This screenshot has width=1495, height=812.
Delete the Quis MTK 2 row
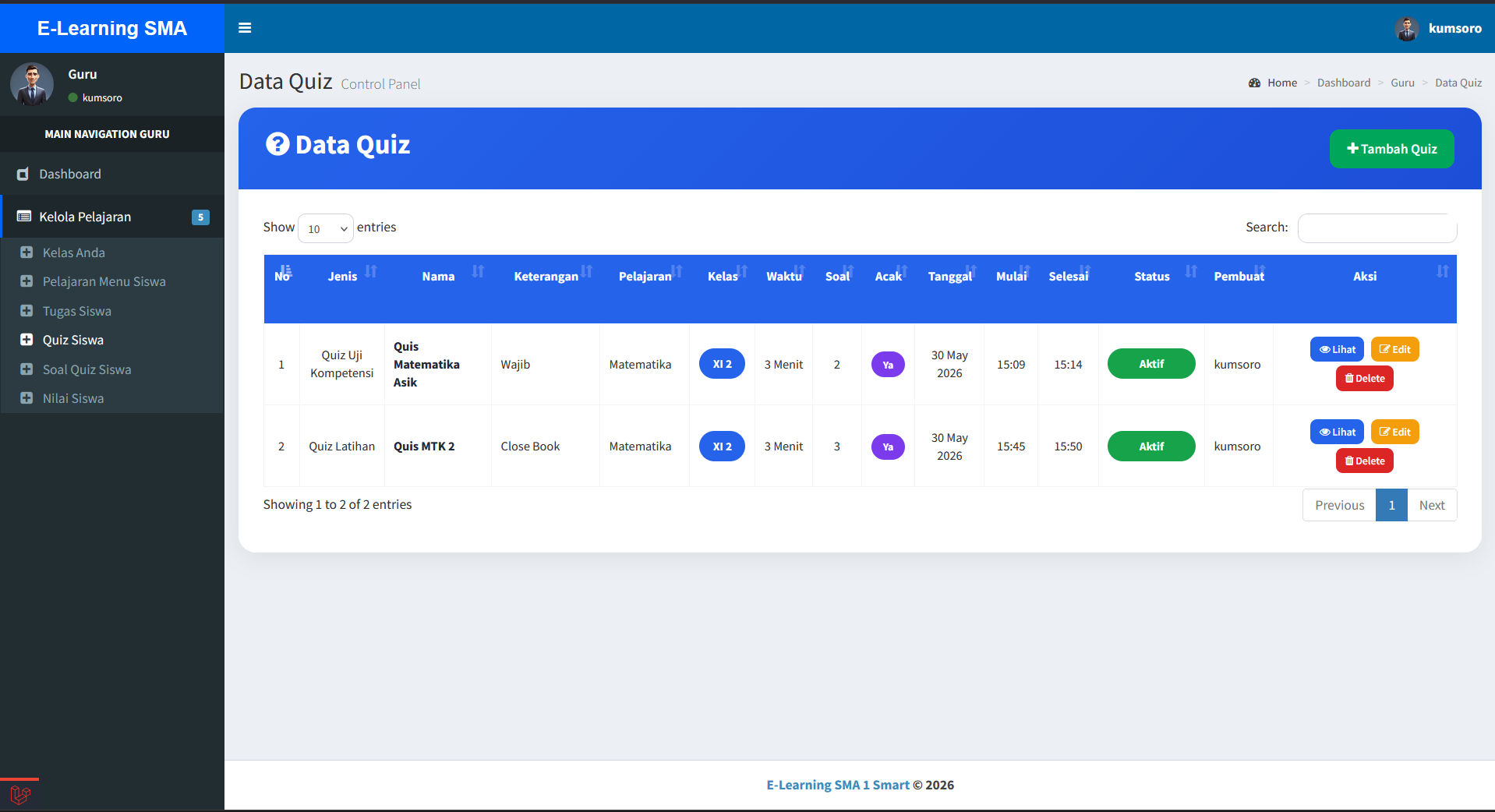pos(1364,461)
